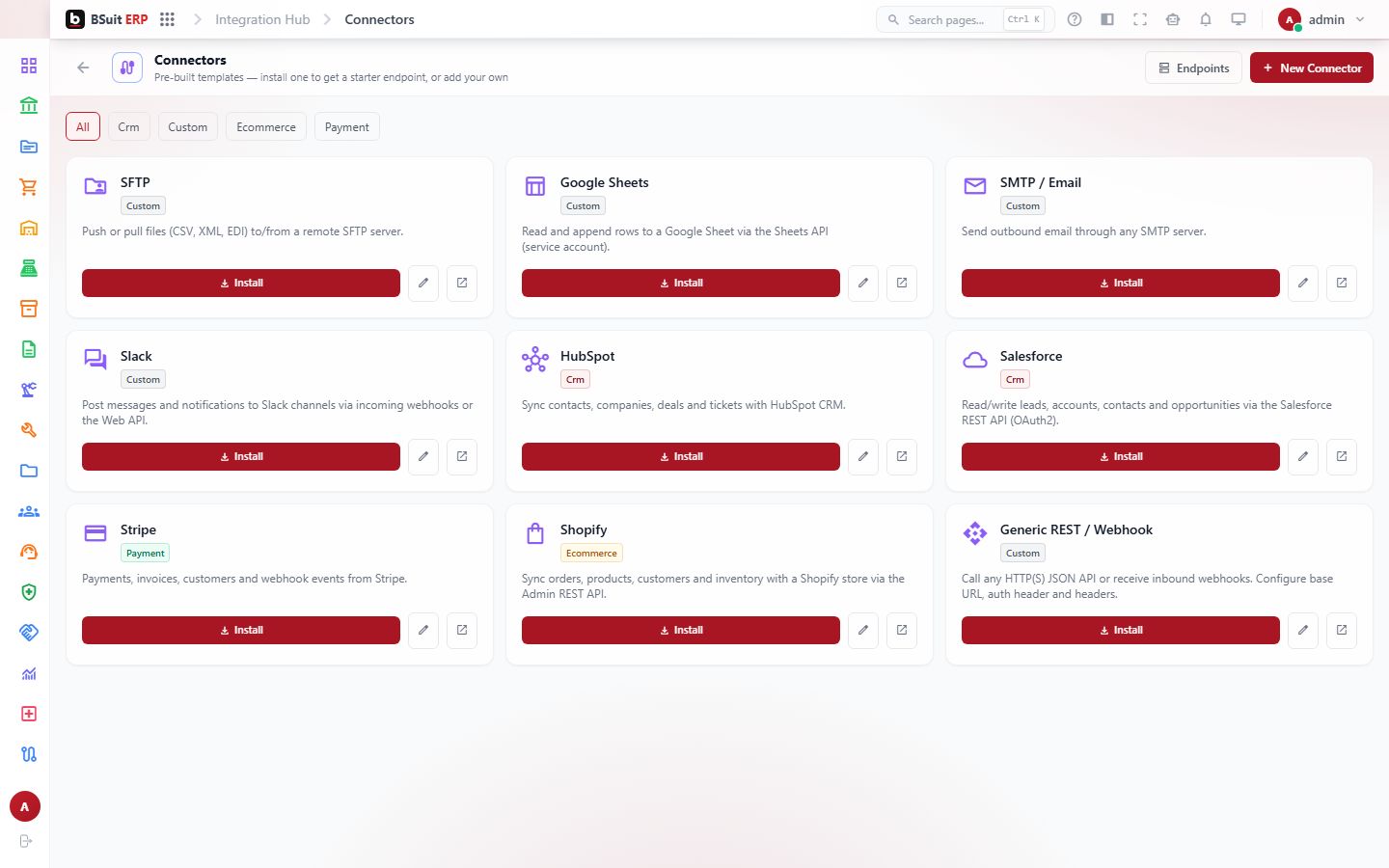Image resolution: width=1389 pixels, height=868 pixels.
Task: Open the notifications bell
Action: [1206, 19]
